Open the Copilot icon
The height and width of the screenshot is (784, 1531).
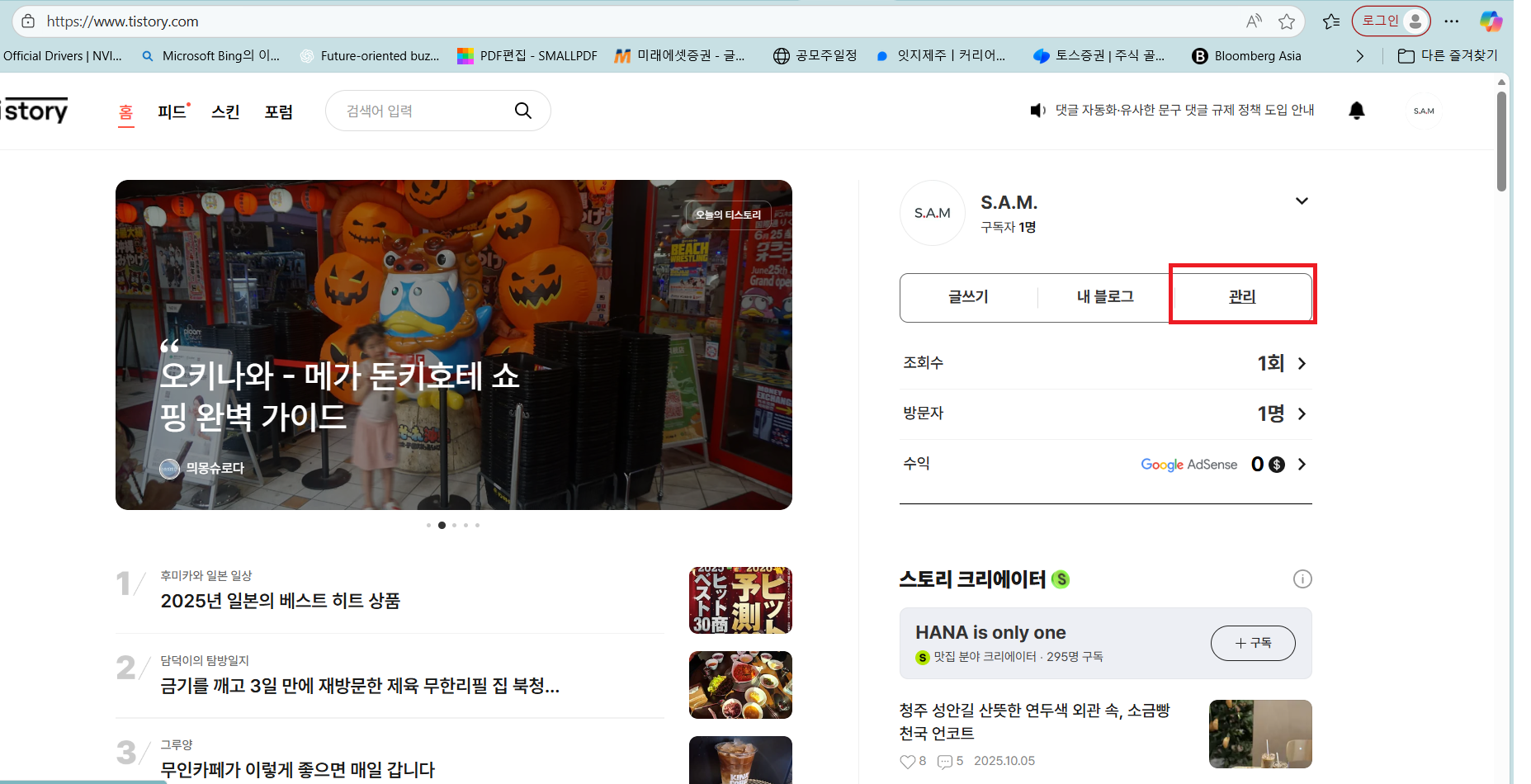tap(1491, 21)
